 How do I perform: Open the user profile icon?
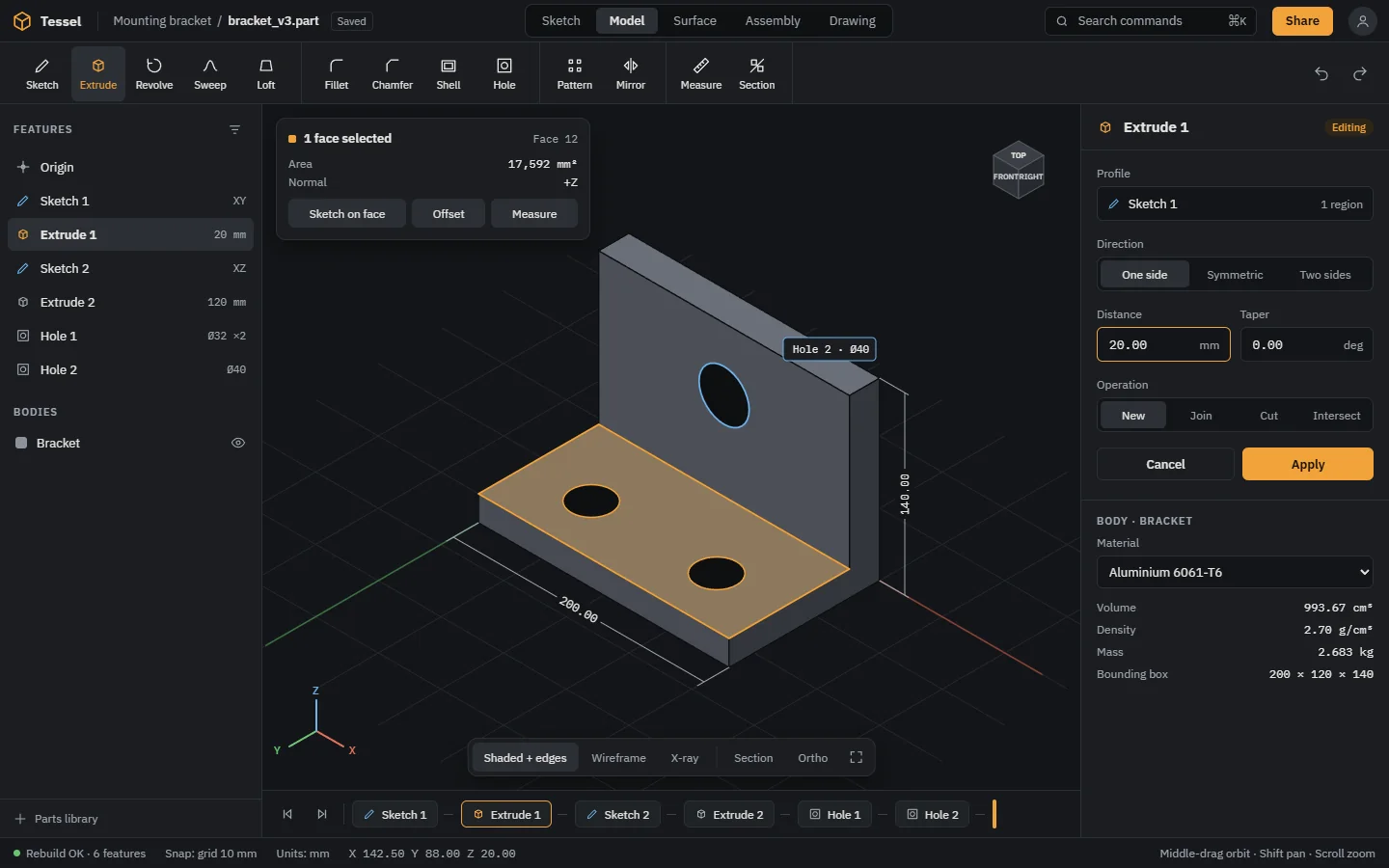click(1362, 21)
